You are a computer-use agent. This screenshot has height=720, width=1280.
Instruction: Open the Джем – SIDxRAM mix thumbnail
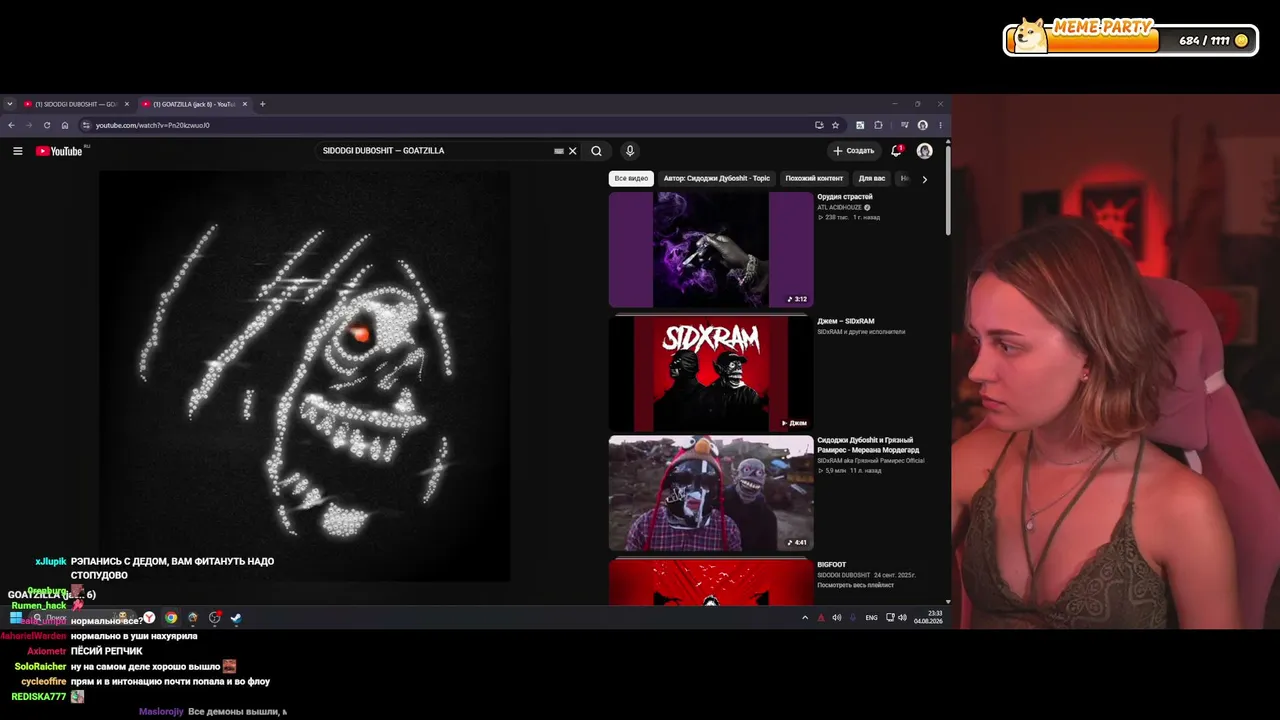(x=711, y=374)
